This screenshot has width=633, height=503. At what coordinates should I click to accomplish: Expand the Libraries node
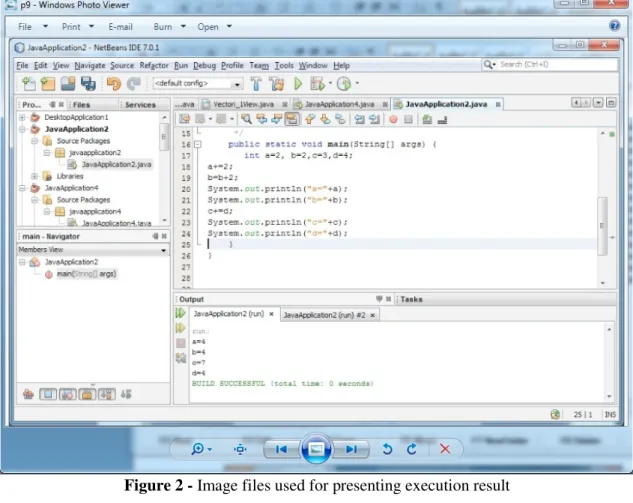pyautogui.click(x=35, y=176)
